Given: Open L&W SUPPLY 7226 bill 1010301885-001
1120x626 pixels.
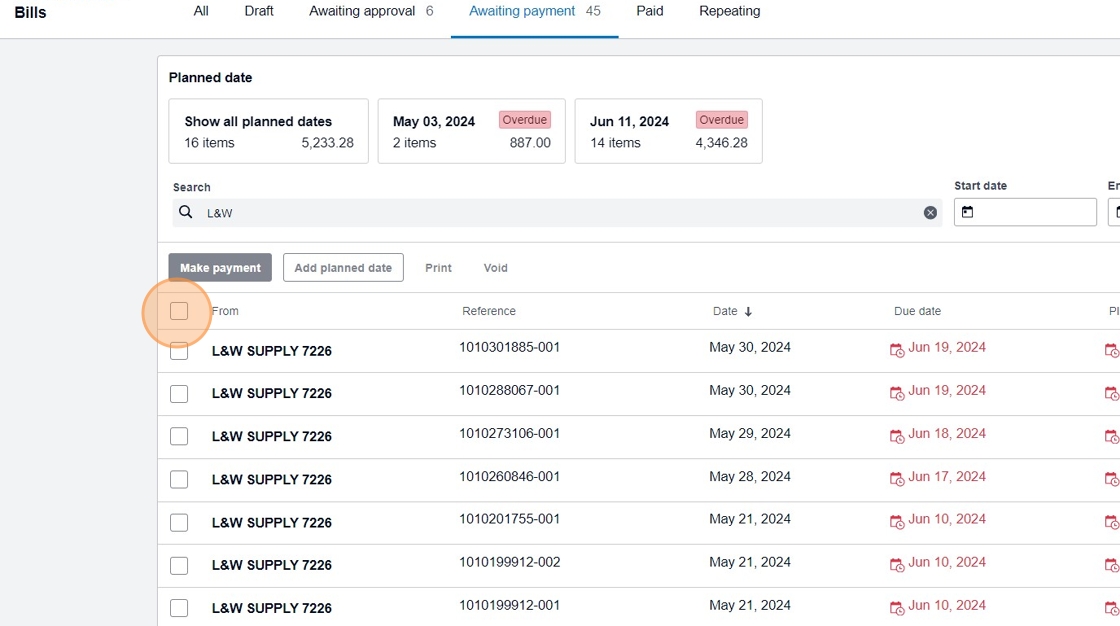Looking at the screenshot, I should tap(271, 351).
